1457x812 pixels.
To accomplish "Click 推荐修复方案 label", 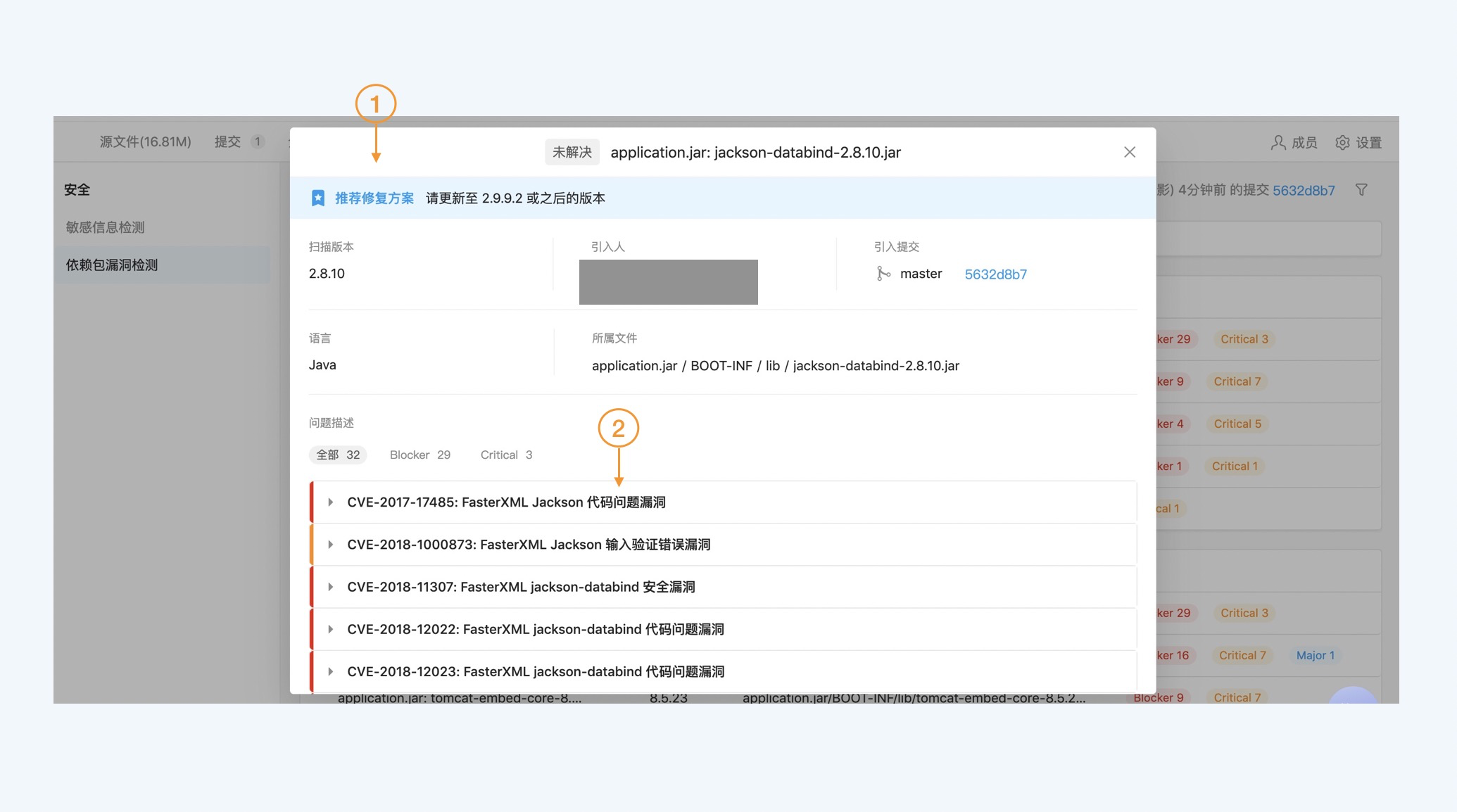I will click(374, 198).
